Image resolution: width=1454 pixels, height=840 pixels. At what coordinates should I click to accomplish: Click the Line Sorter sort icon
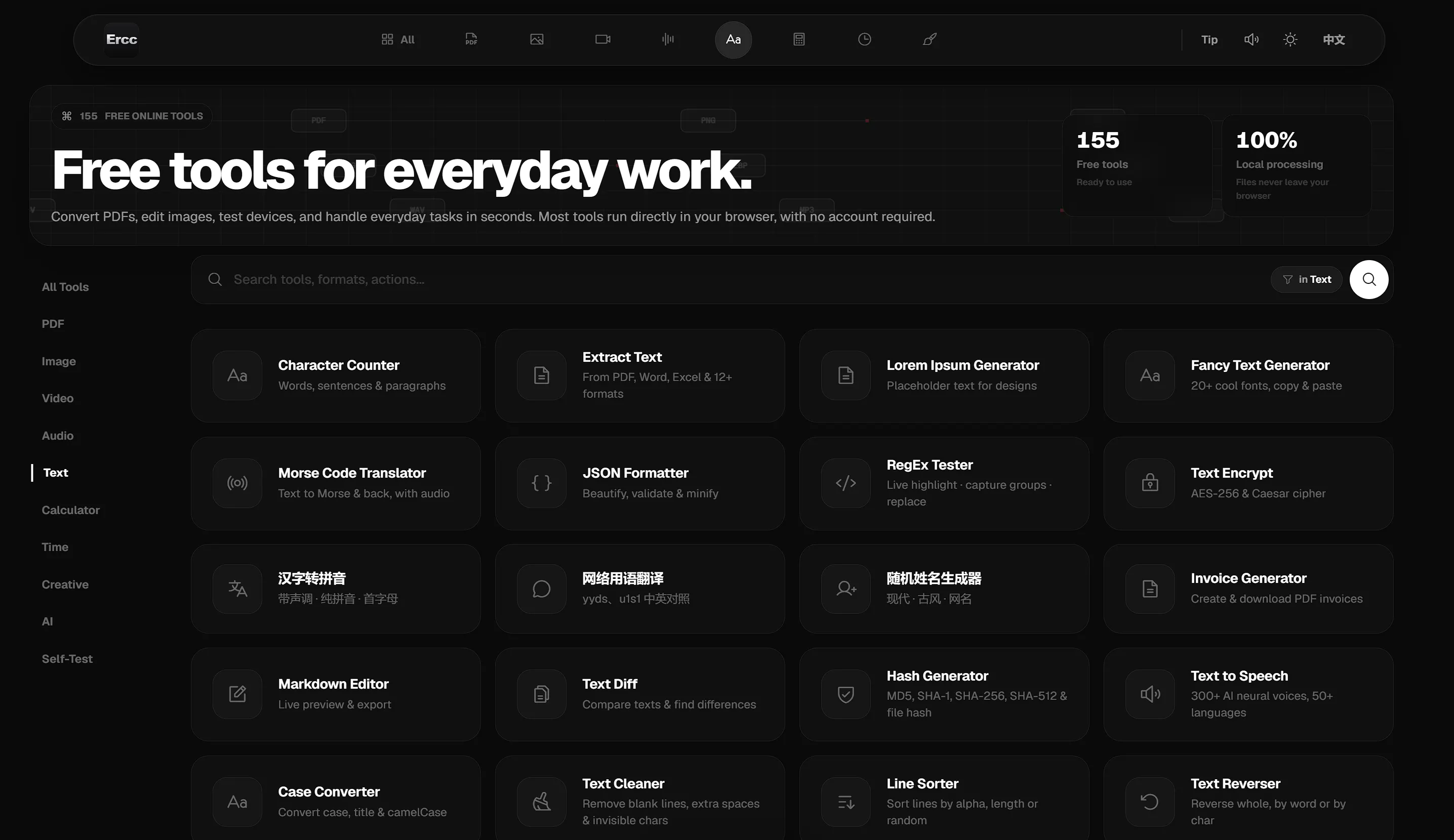click(845, 802)
